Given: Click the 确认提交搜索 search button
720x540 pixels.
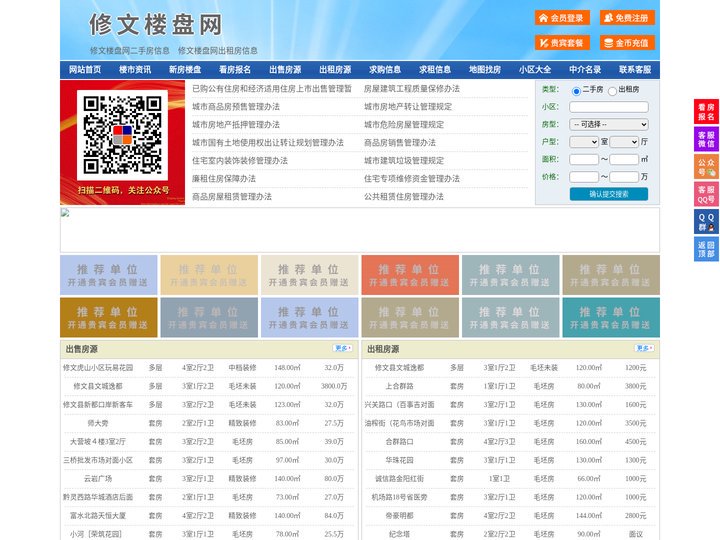Looking at the screenshot, I should [x=609, y=194].
